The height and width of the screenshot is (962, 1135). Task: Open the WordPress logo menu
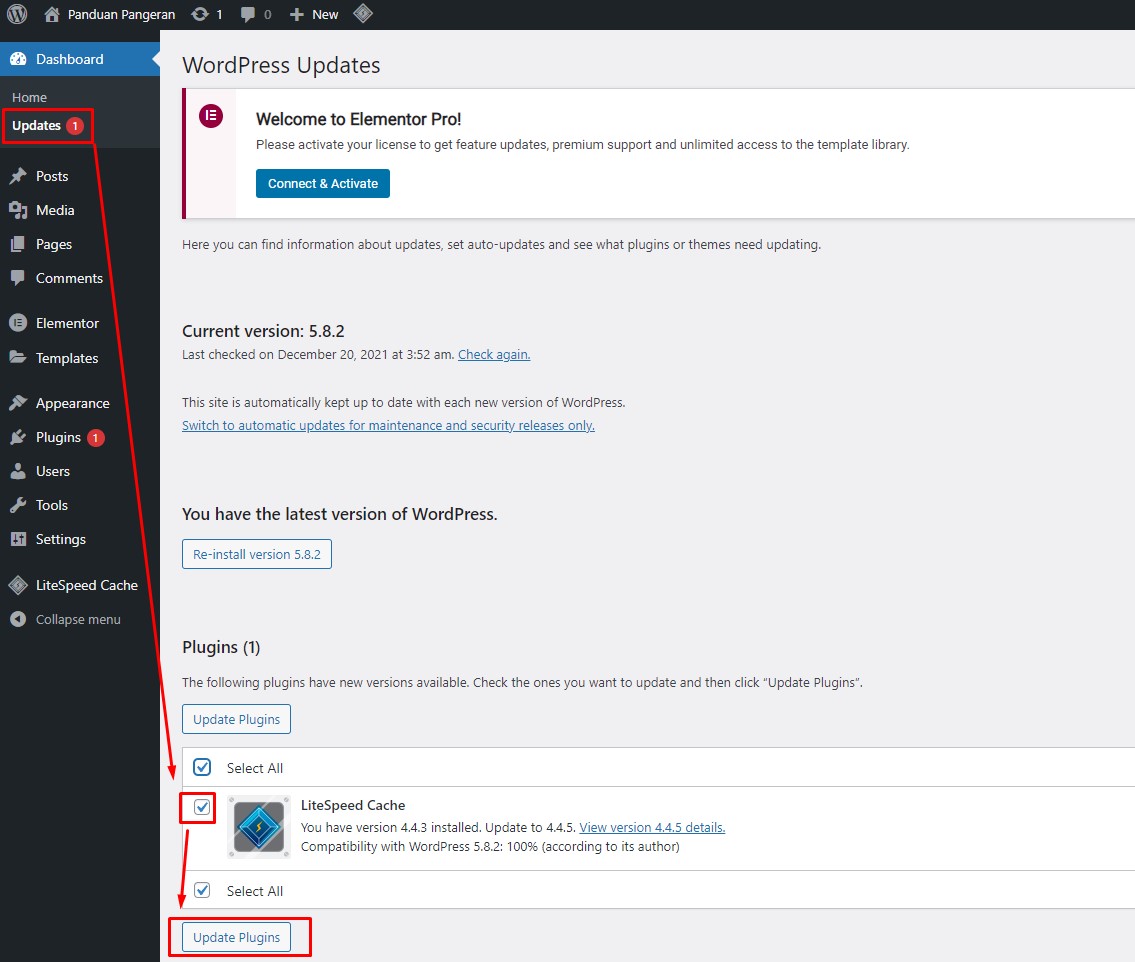coord(17,14)
